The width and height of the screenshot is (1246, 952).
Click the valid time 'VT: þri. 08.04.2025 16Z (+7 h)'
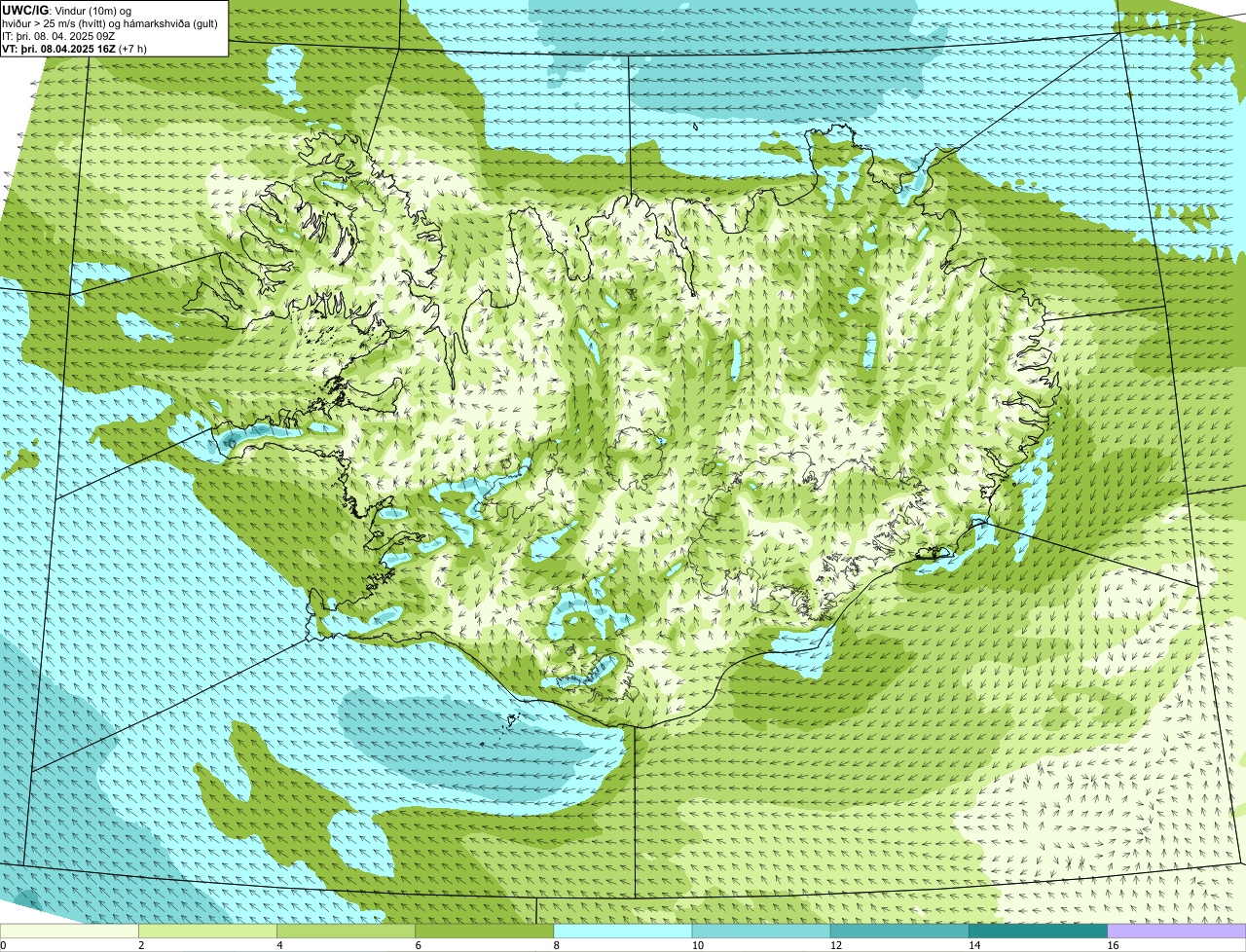click(x=75, y=49)
